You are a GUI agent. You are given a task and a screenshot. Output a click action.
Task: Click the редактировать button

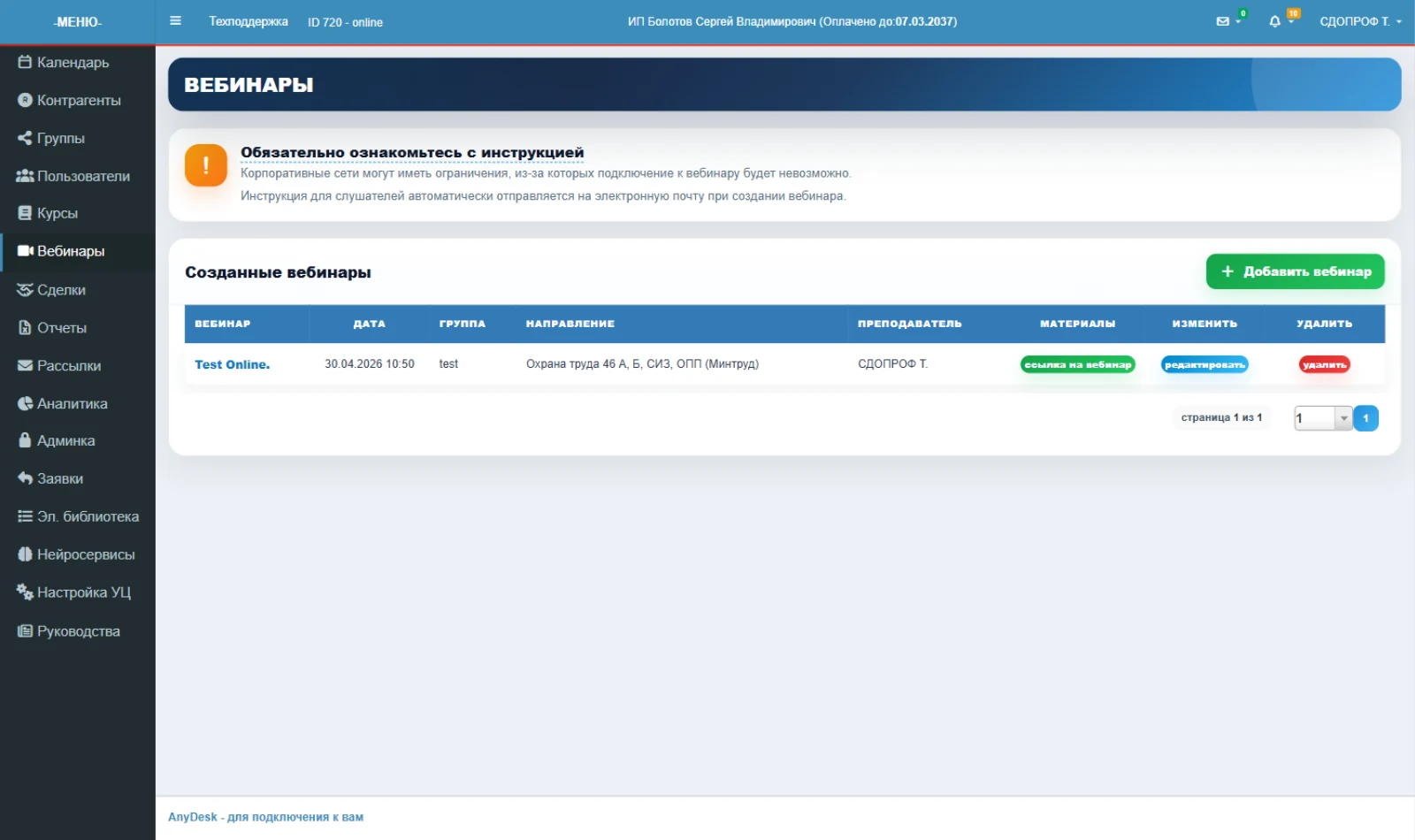click(x=1205, y=364)
